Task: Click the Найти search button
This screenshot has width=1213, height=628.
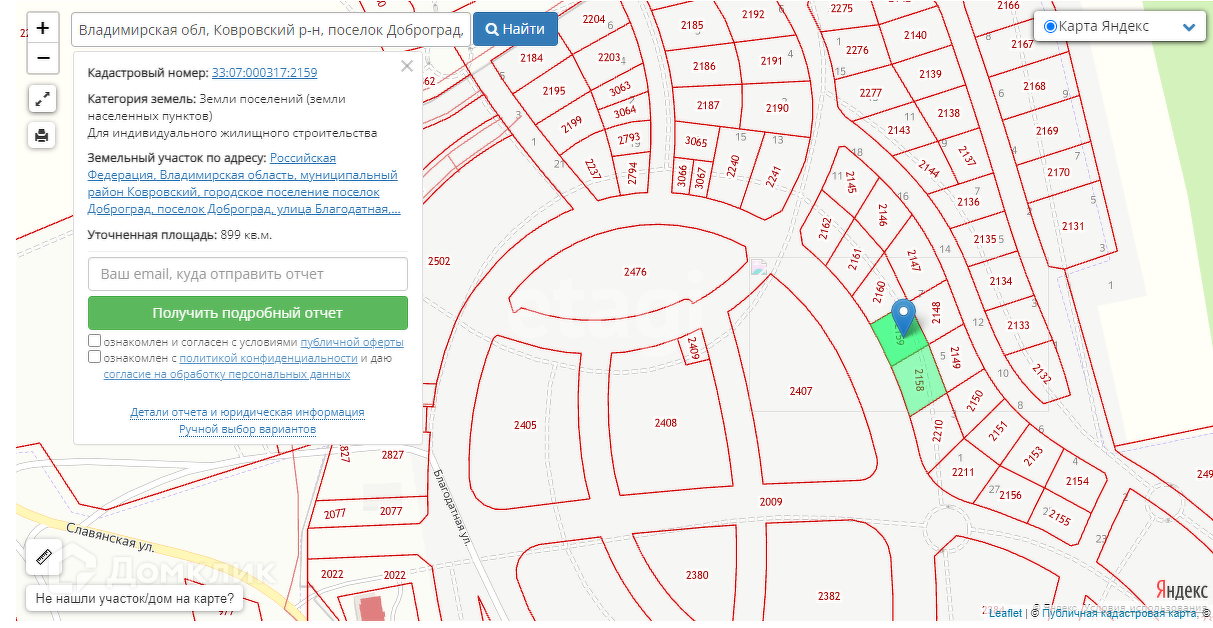Action: click(515, 29)
